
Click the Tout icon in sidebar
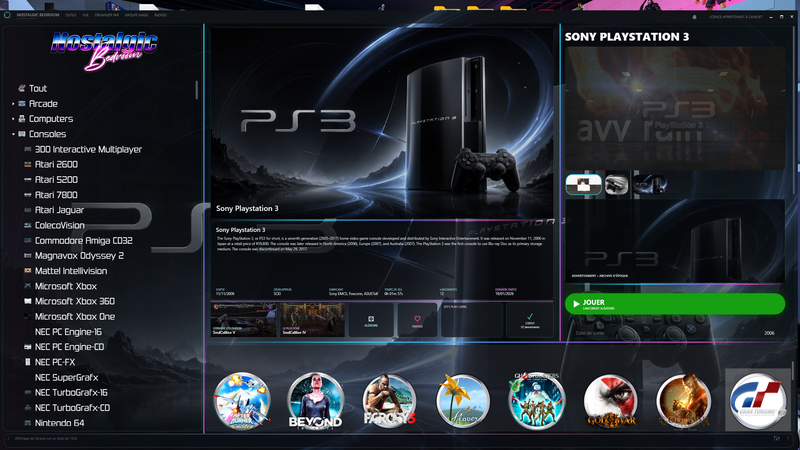21,88
